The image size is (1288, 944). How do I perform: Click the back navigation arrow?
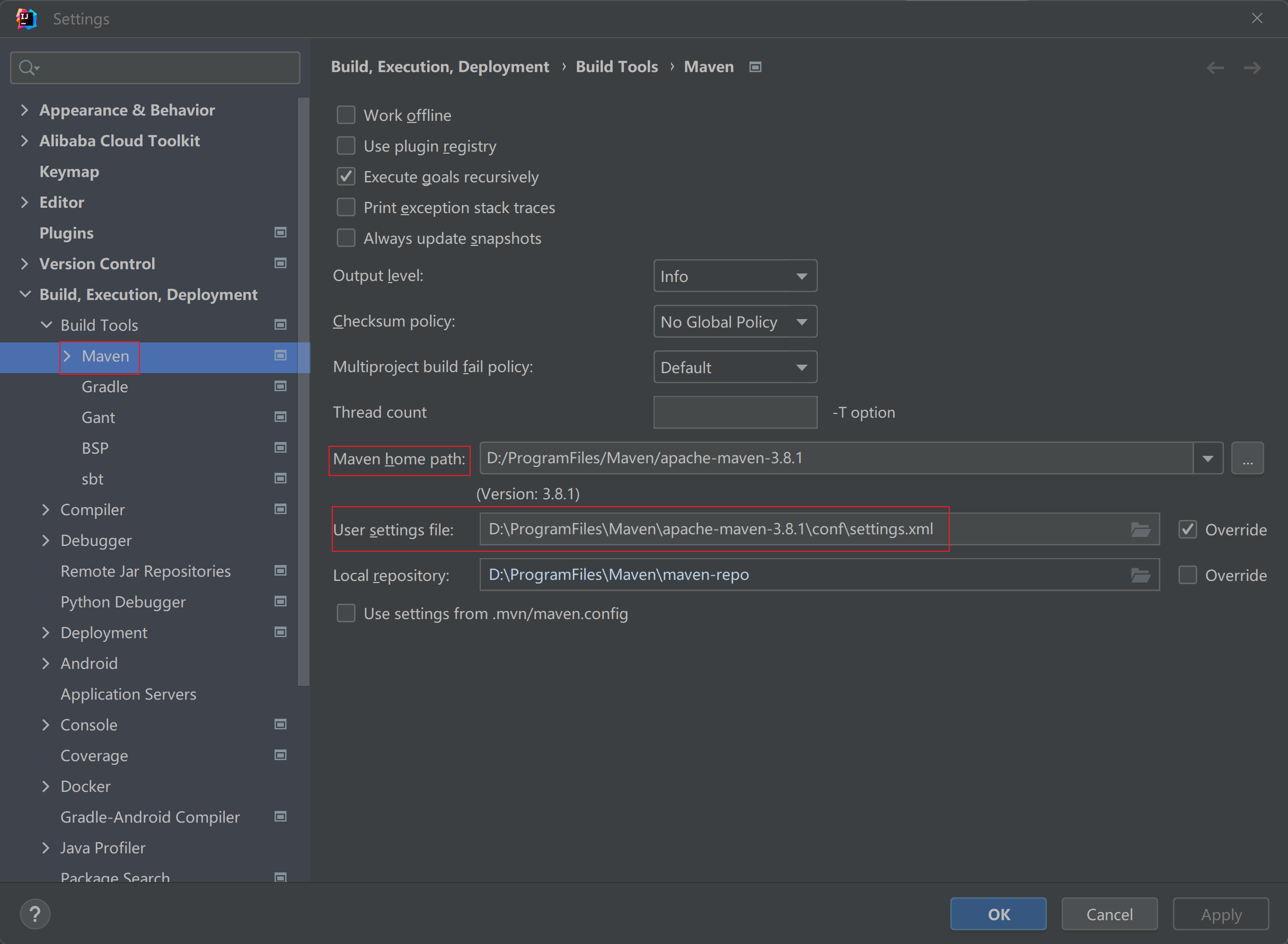pos(1215,68)
